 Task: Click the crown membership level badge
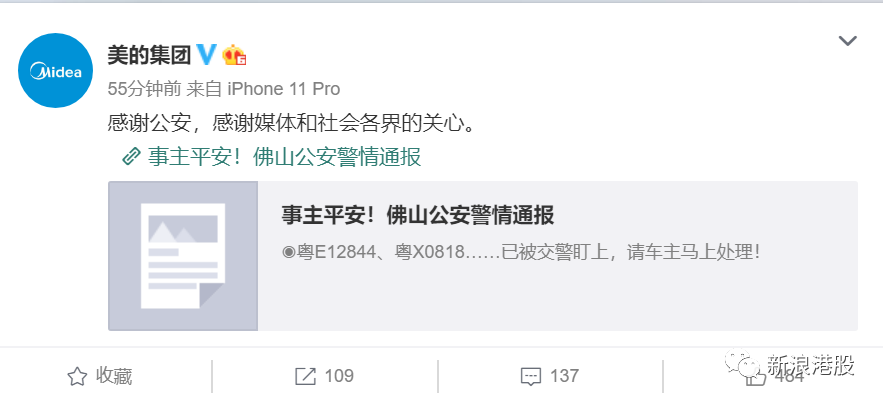pos(234,55)
